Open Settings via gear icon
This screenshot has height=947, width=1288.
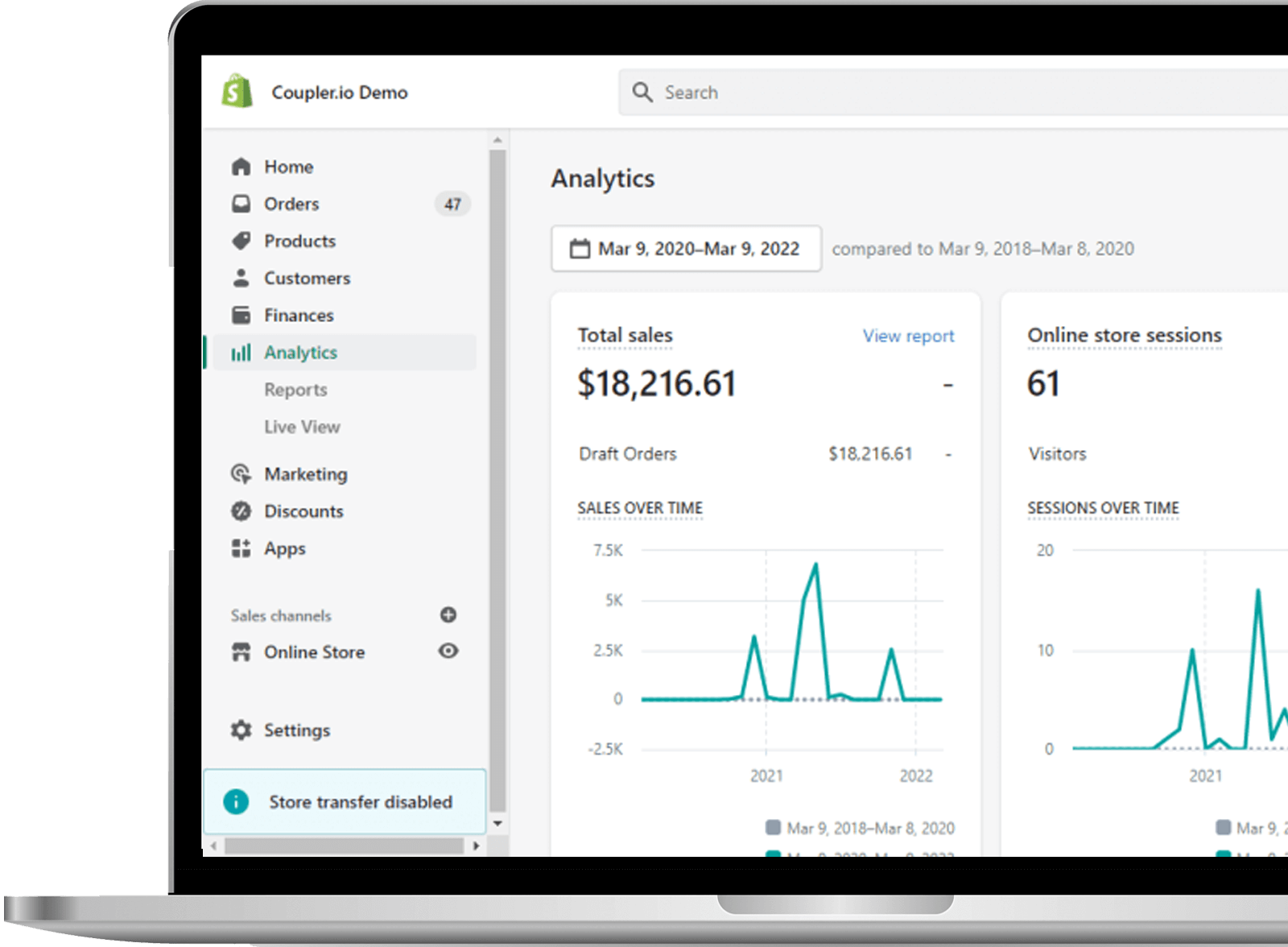[241, 730]
